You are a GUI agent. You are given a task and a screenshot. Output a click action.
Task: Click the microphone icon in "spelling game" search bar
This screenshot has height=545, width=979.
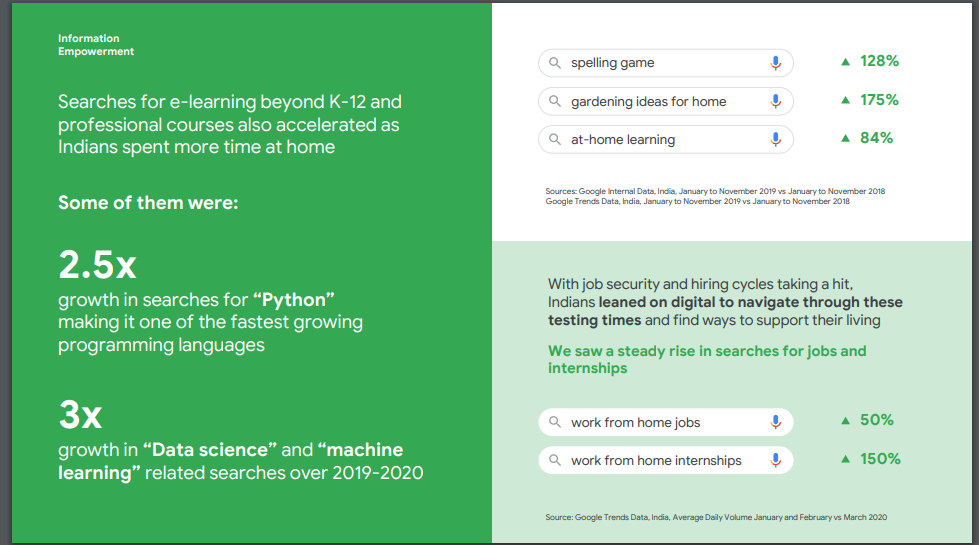[x=775, y=63]
